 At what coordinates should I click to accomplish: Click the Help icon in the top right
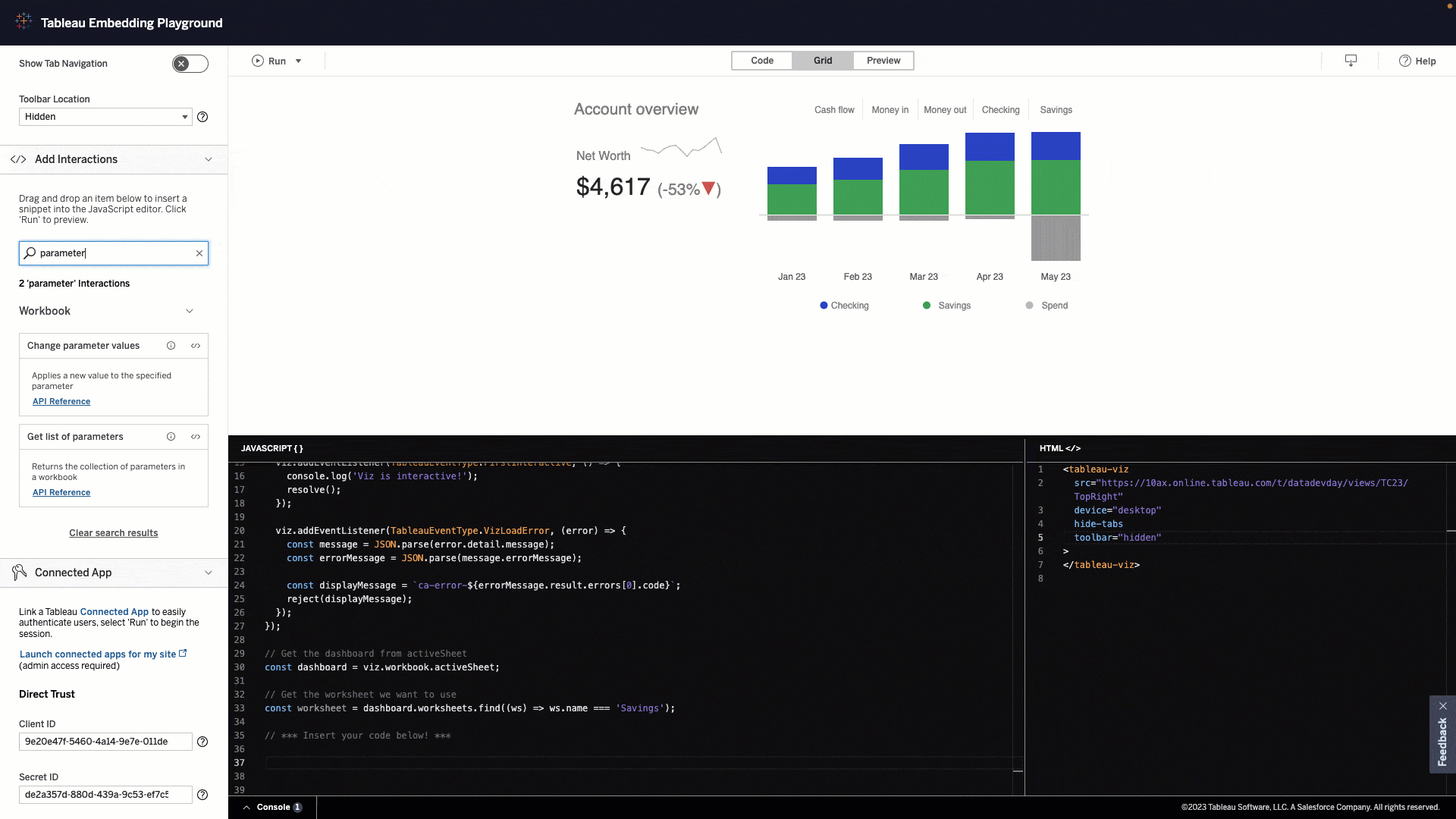(x=1404, y=61)
